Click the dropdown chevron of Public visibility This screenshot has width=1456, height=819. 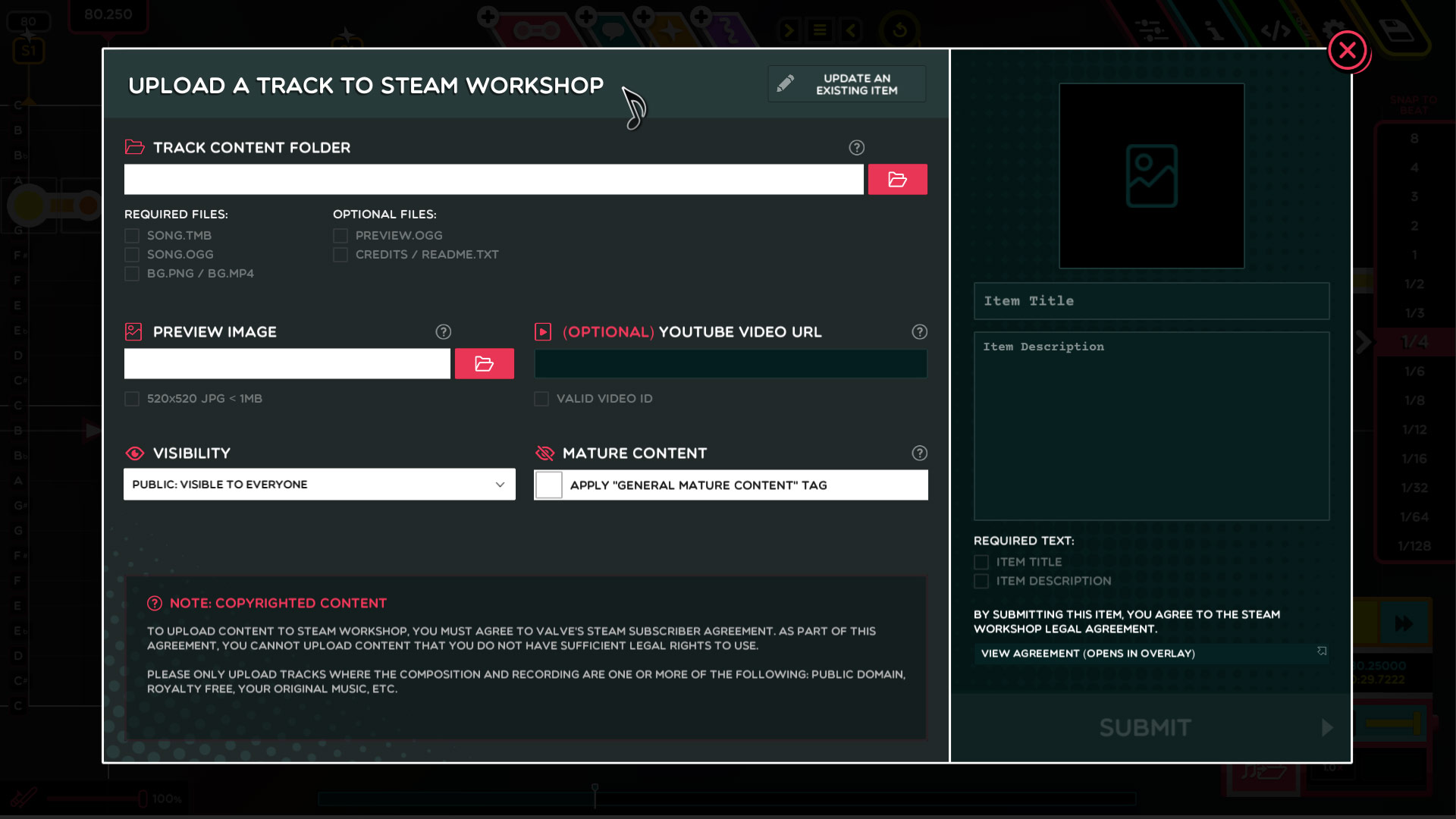click(x=500, y=485)
